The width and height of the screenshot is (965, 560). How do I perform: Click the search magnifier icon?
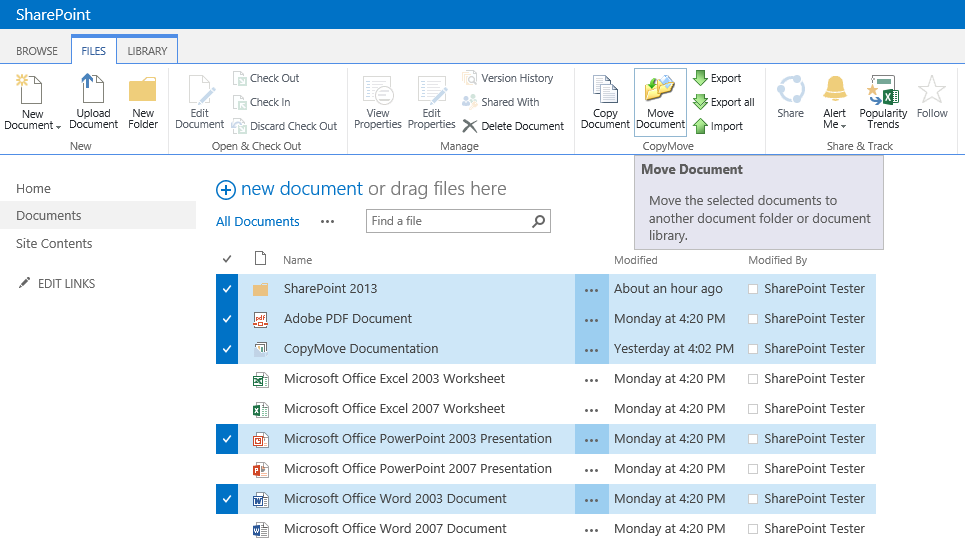coord(539,221)
